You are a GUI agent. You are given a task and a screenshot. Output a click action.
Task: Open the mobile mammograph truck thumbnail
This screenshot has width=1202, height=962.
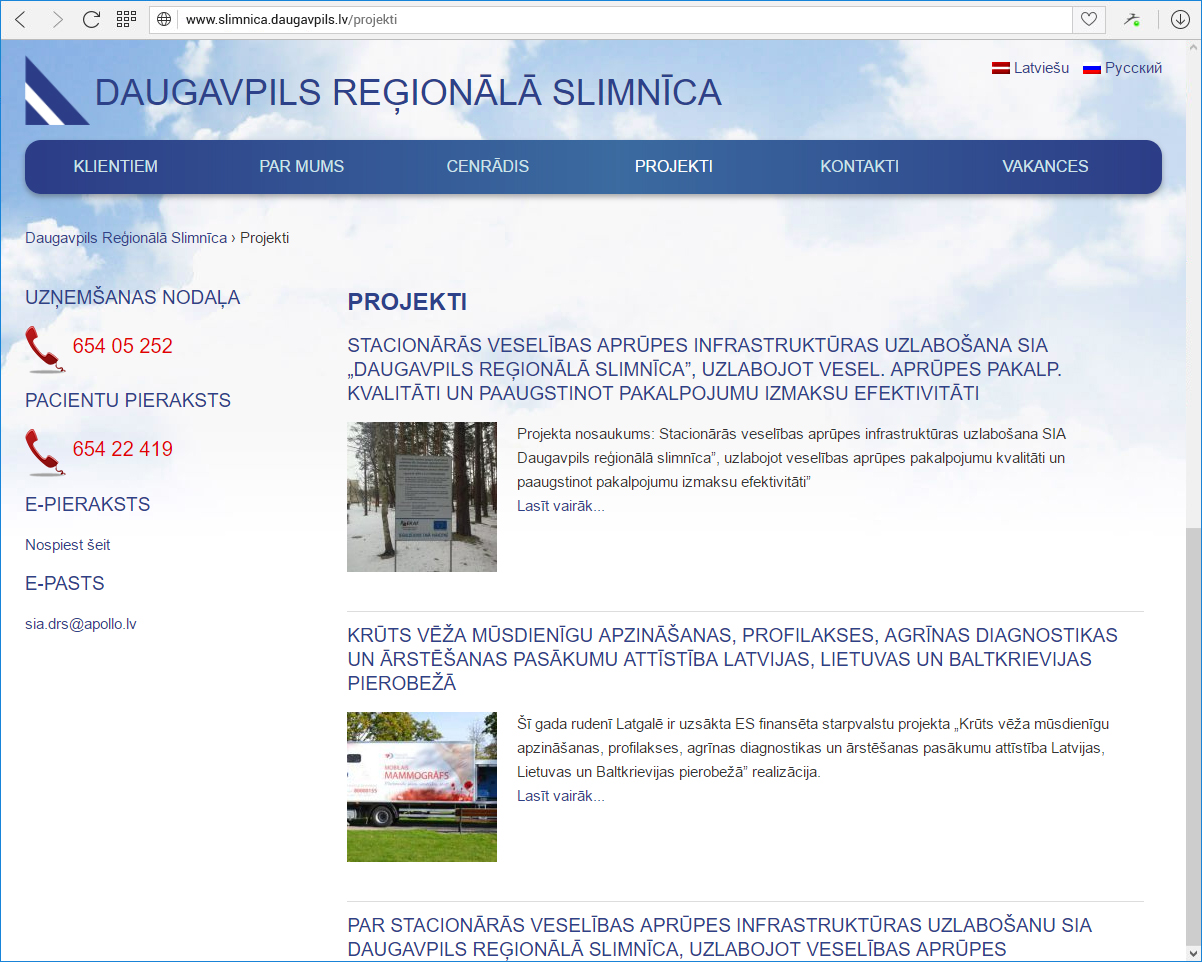[x=421, y=786]
